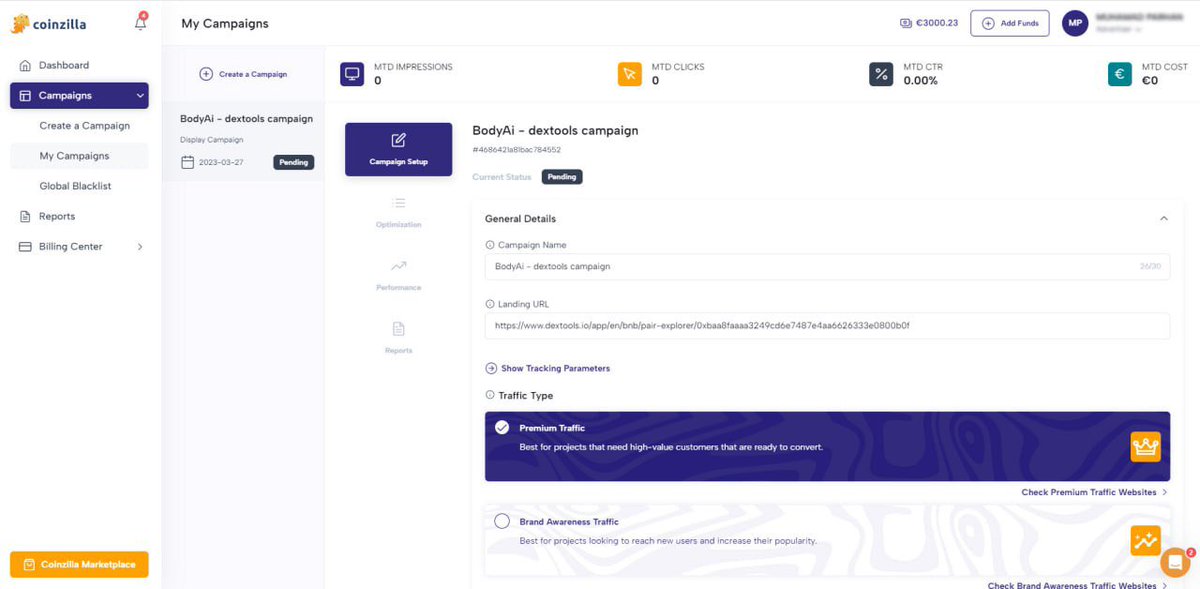The height and width of the screenshot is (589, 1200).
Task: Click the Pending badge in campaign list
Action: coord(293,162)
